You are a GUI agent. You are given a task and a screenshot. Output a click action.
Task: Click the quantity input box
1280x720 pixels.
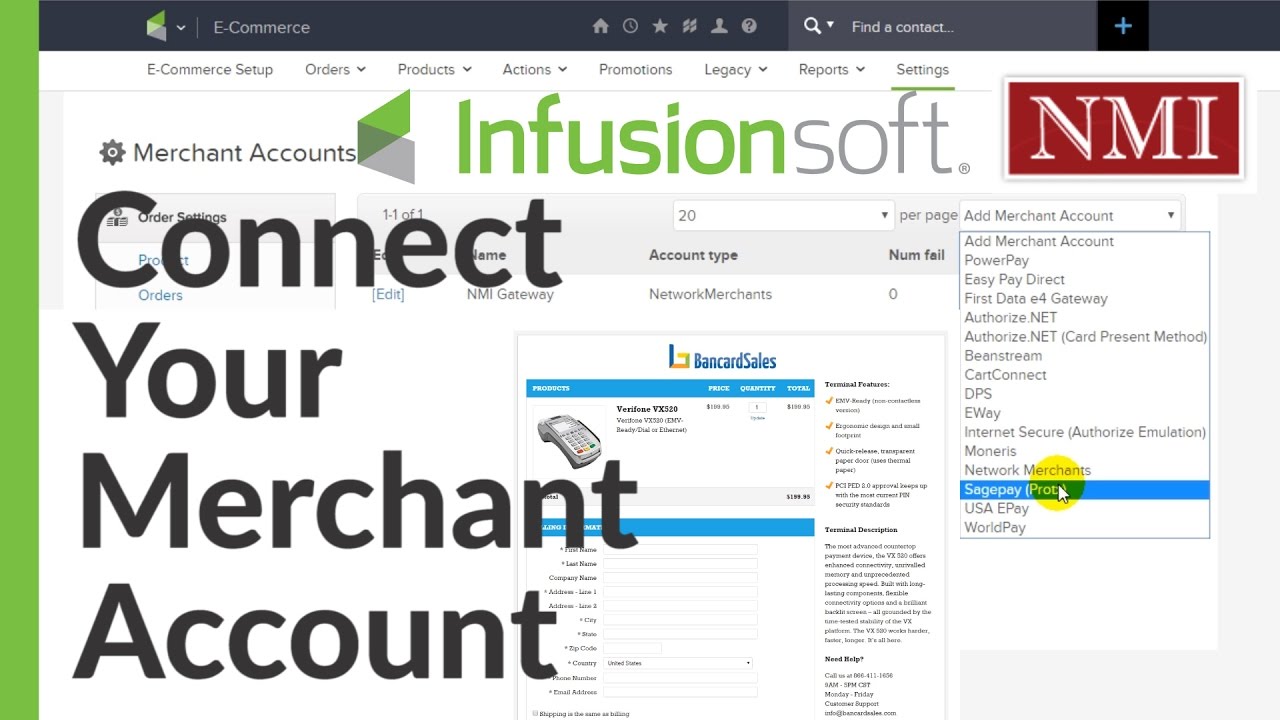coord(757,407)
